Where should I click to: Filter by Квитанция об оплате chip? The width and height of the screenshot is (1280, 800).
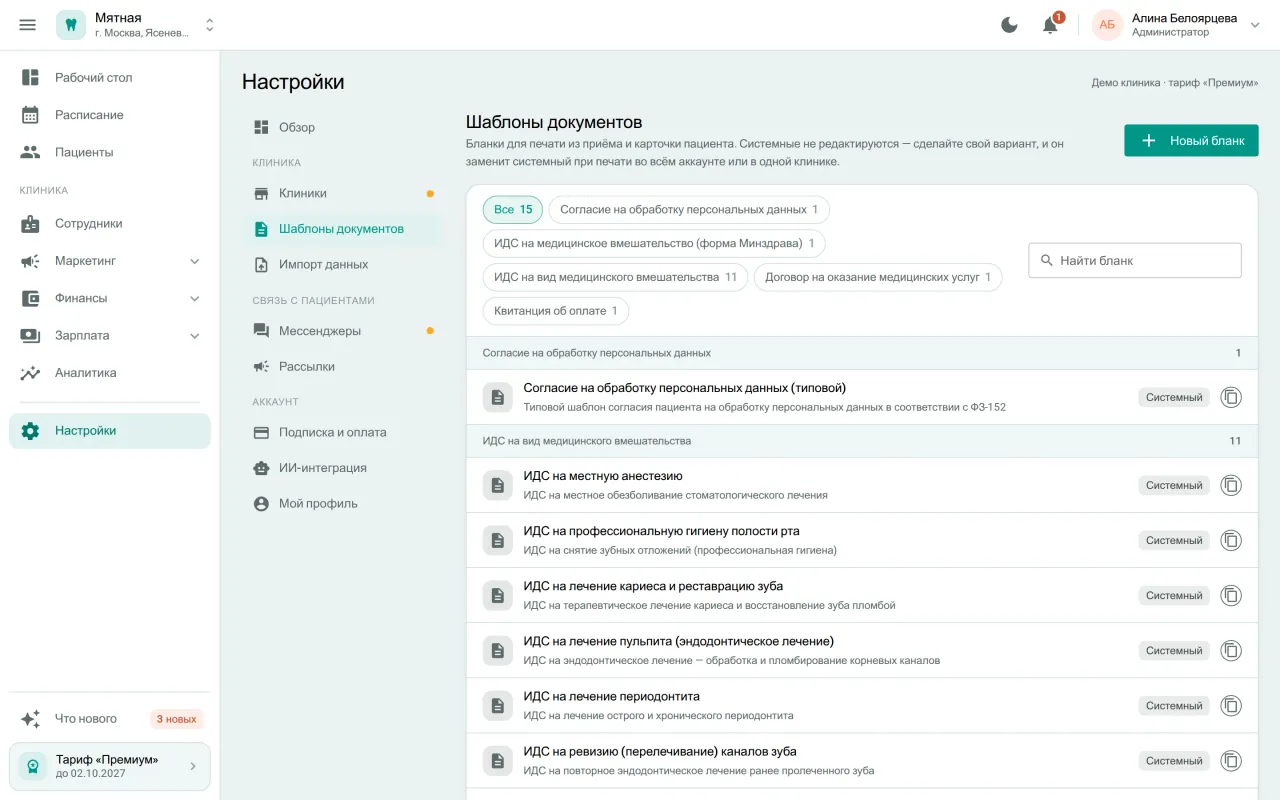[556, 311]
